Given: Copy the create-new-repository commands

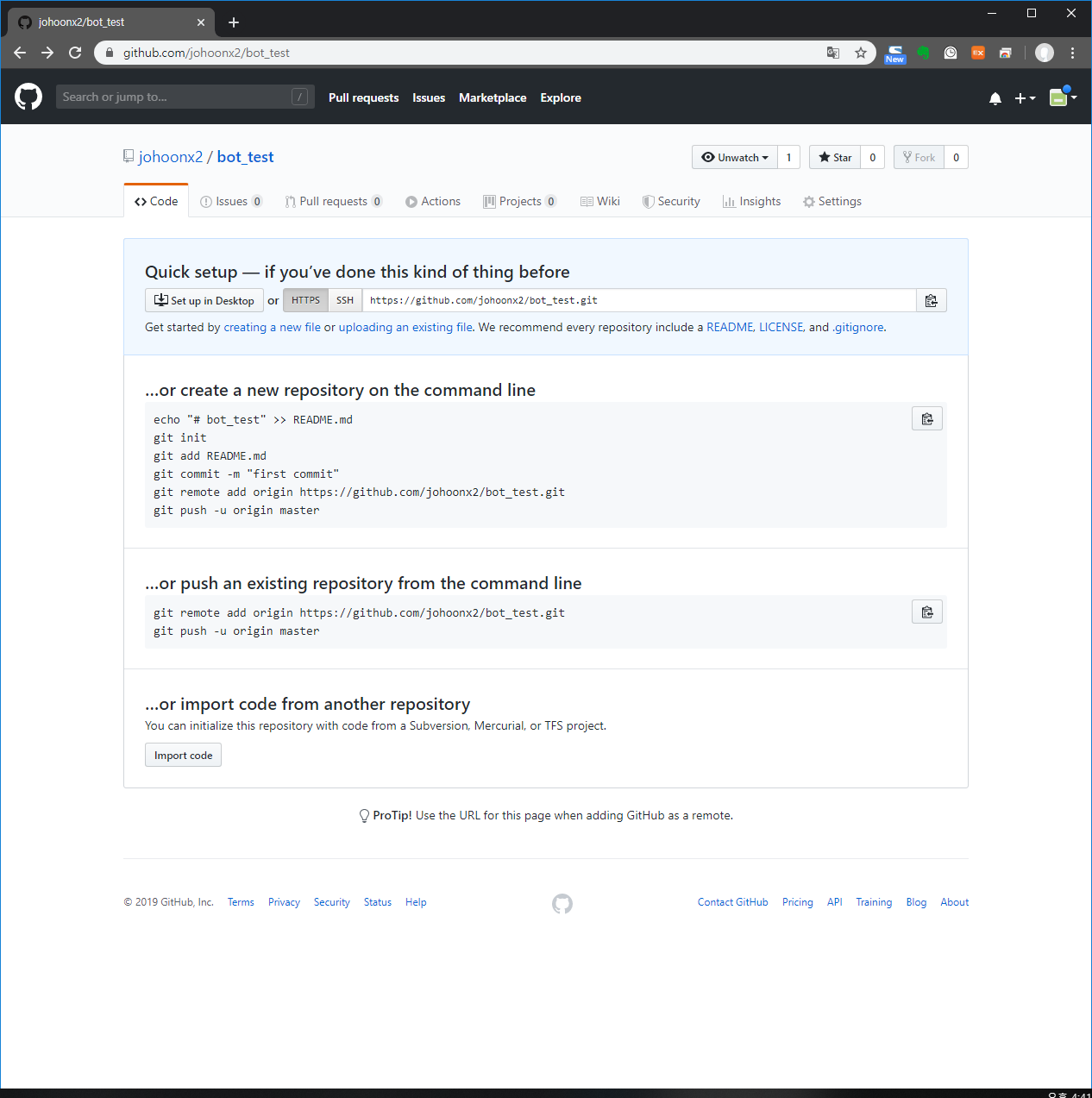Looking at the screenshot, I should point(927,418).
